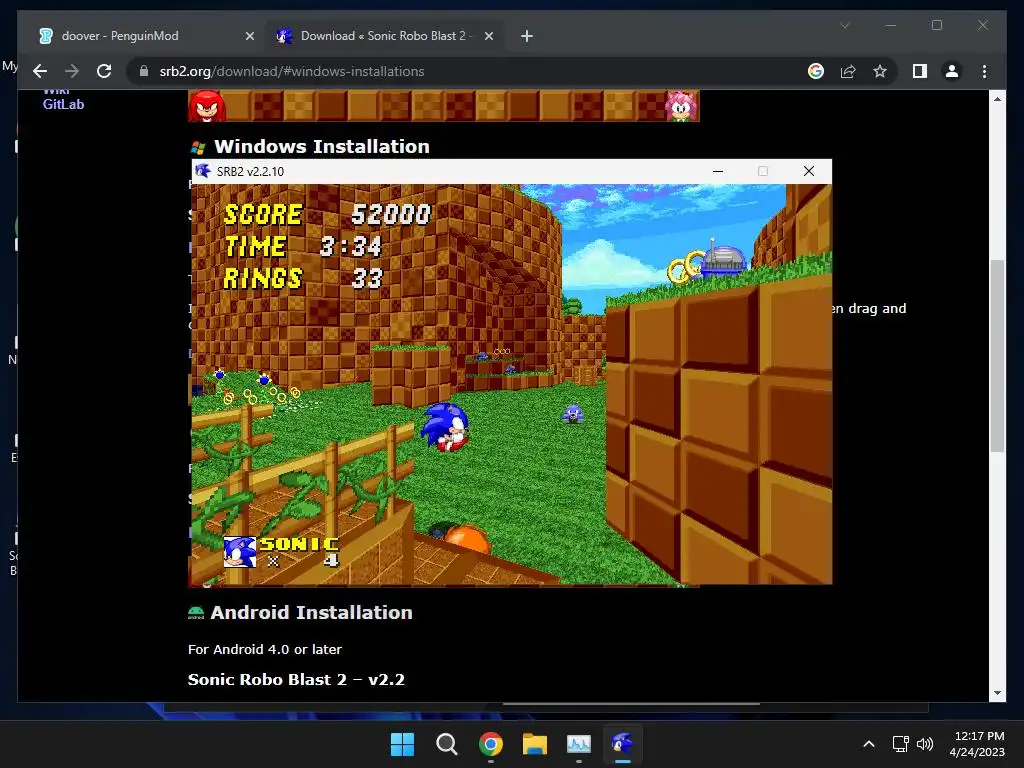The height and width of the screenshot is (768, 1024).
Task: Click the RINGS 33 counter in game
Action: point(303,278)
